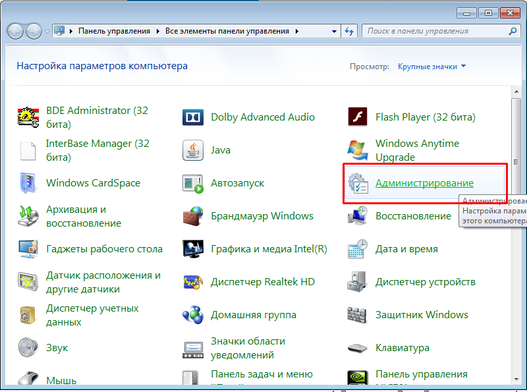Open the AutoPlay (Автозапуск) icon
This screenshot has height=392, width=527.
tap(193, 184)
